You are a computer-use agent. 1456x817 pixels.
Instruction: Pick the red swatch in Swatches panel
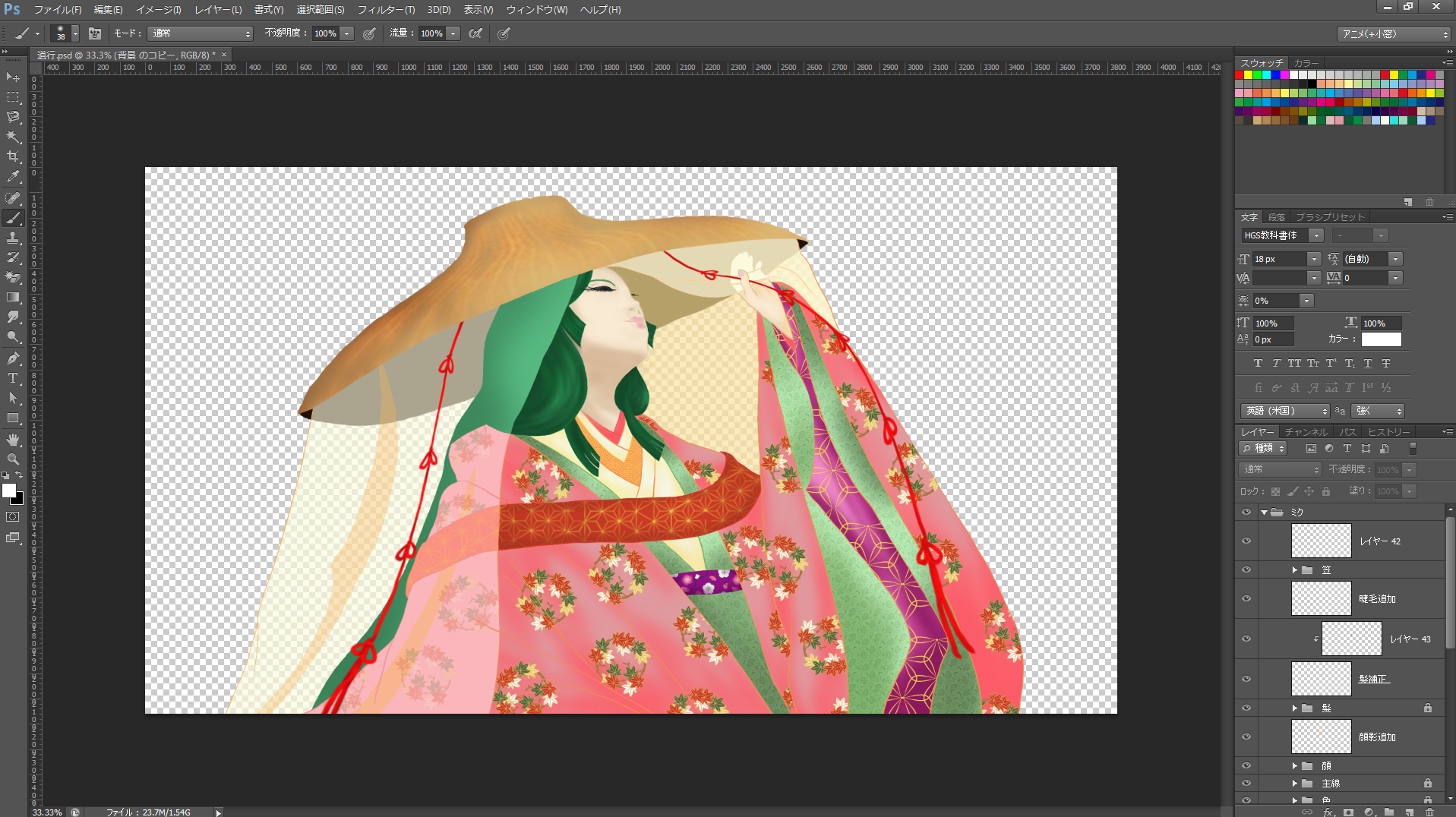(x=1240, y=75)
